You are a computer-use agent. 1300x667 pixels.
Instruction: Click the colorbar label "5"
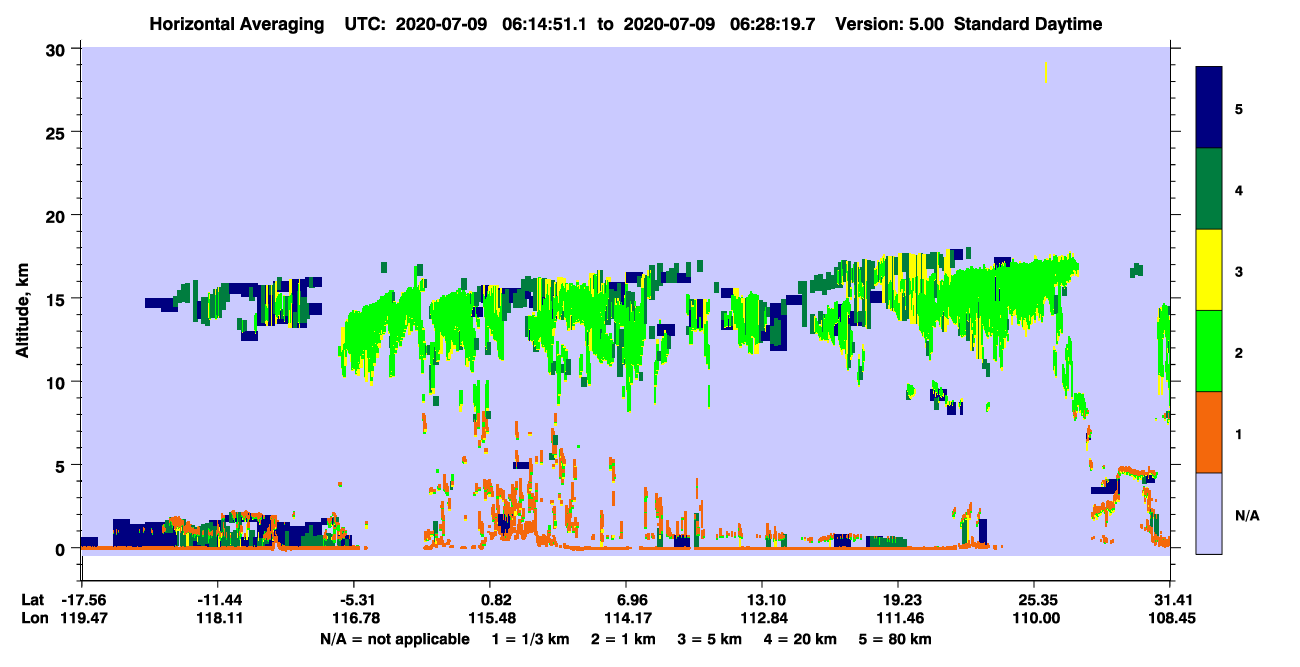pyautogui.click(x=1239, y=108)
